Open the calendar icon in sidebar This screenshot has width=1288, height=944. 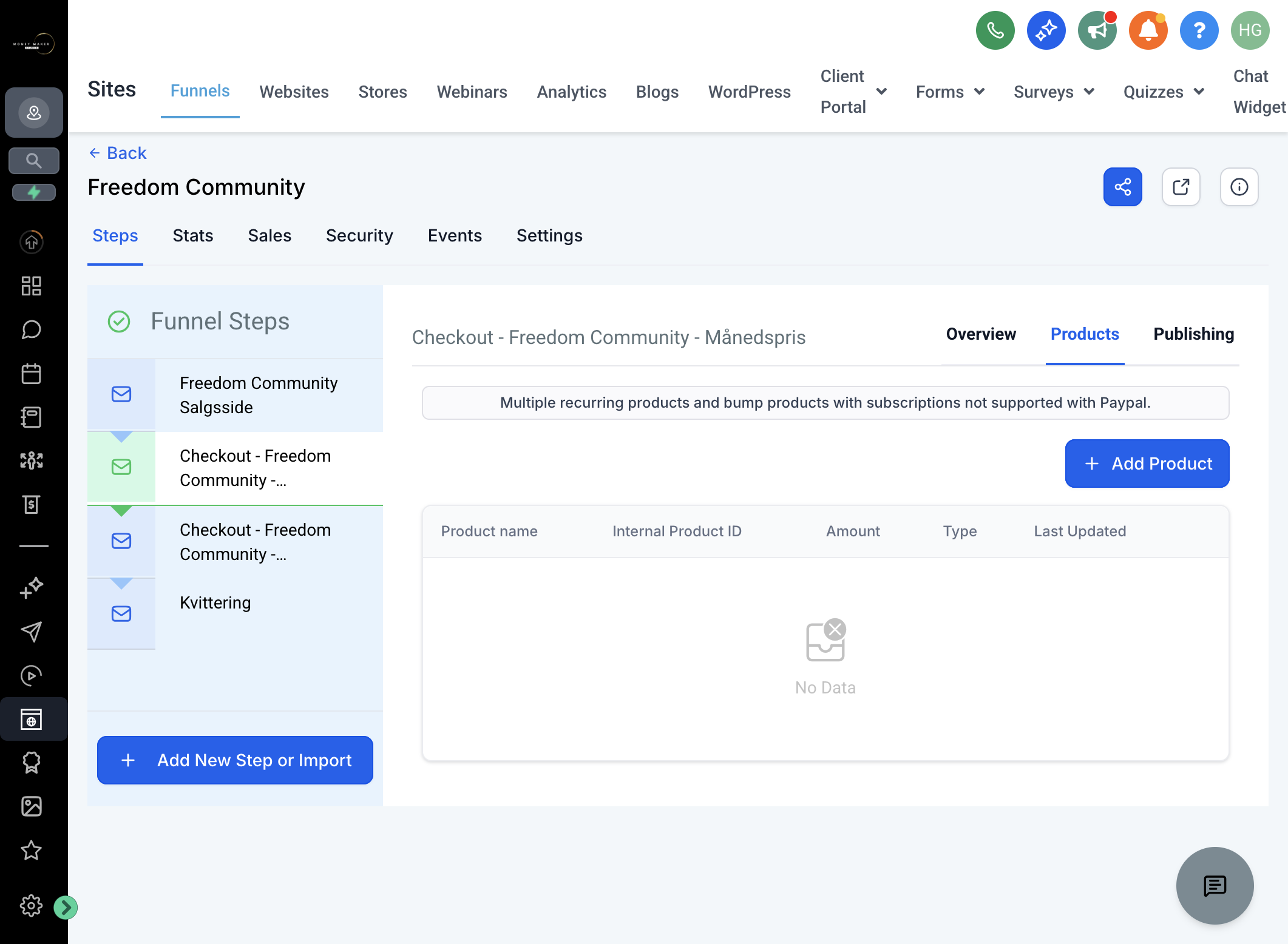(32, 373)
